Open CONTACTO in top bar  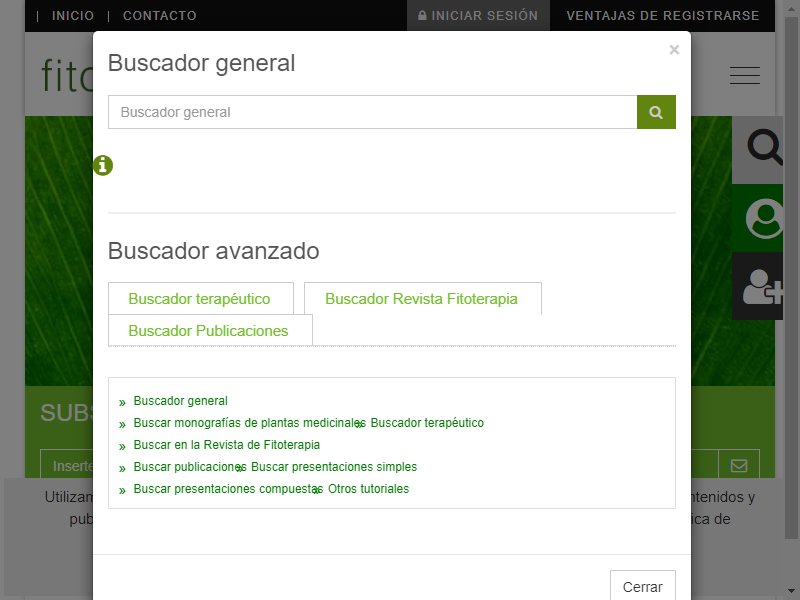point(160,16)
